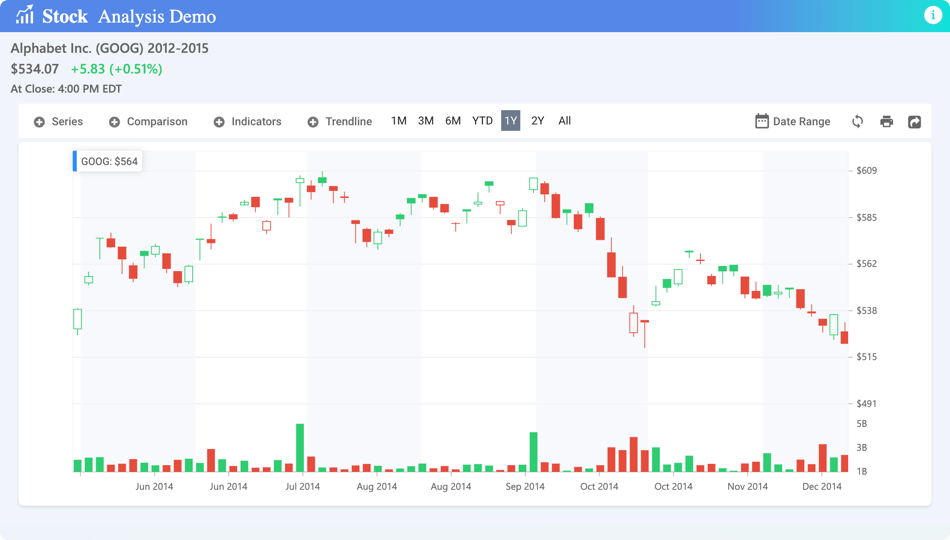Click the blue GOOG series color marker
Screen dimensions: 950x540
tap(75, 161)
